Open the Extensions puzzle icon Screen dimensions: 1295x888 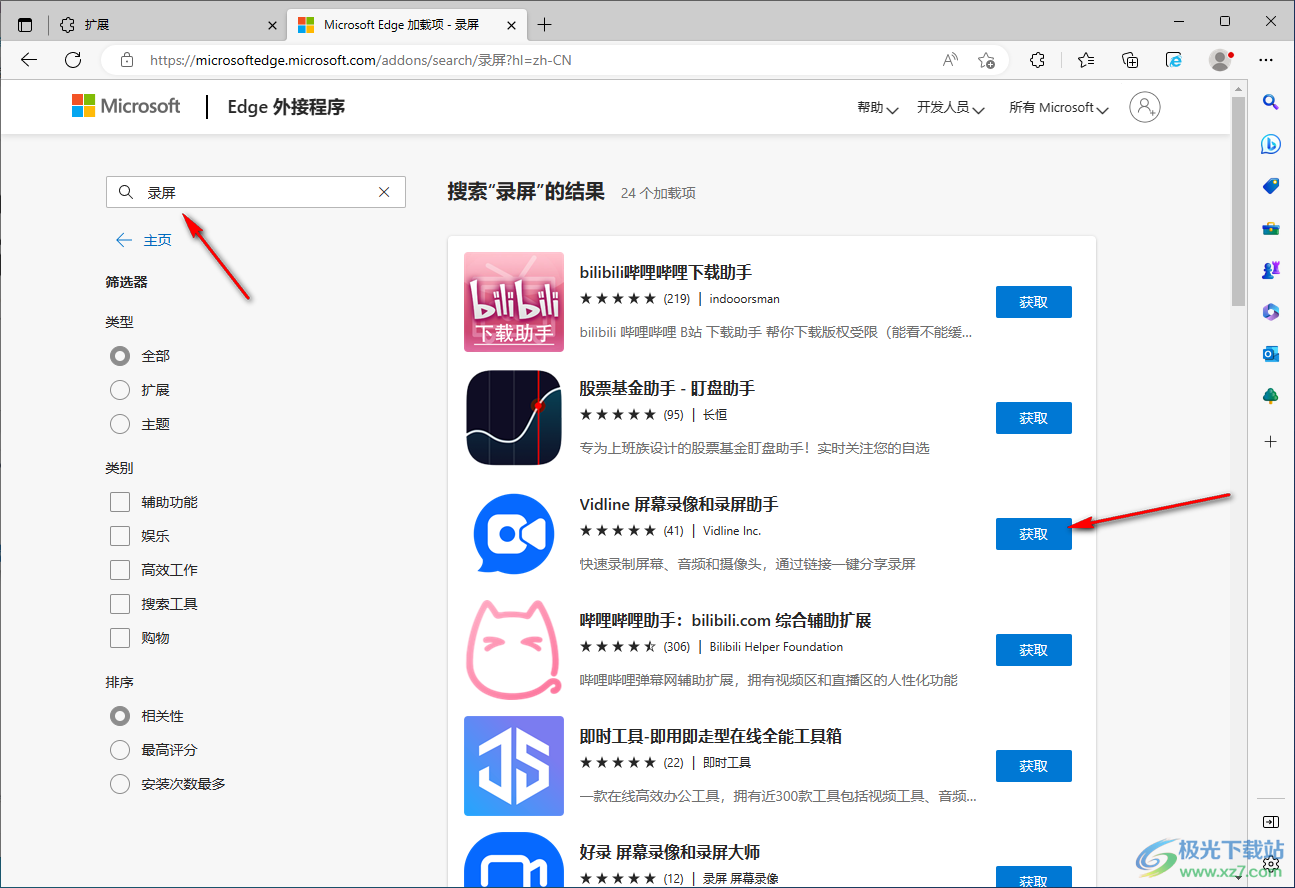coord(1037,60)
